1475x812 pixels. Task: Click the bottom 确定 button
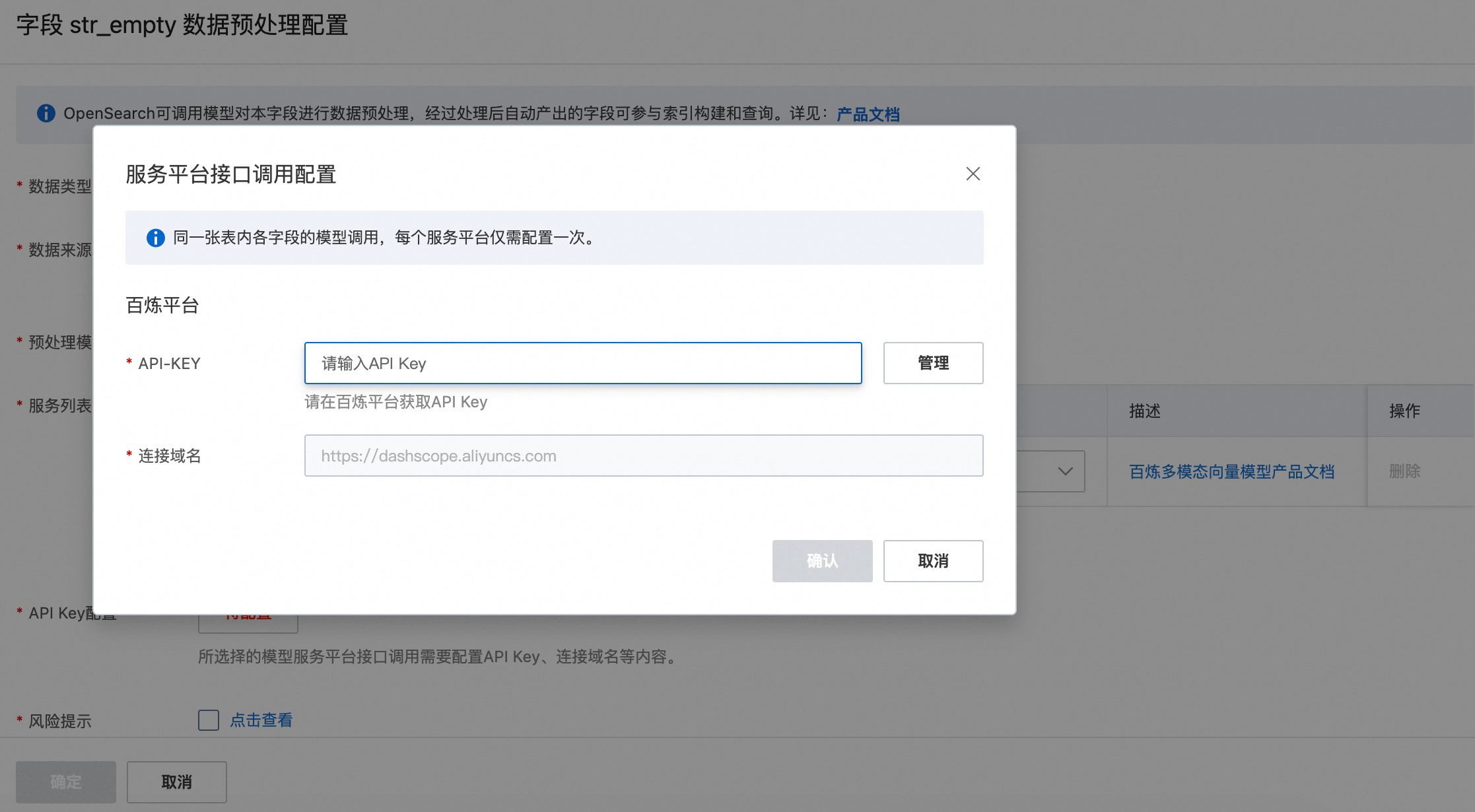66,782
